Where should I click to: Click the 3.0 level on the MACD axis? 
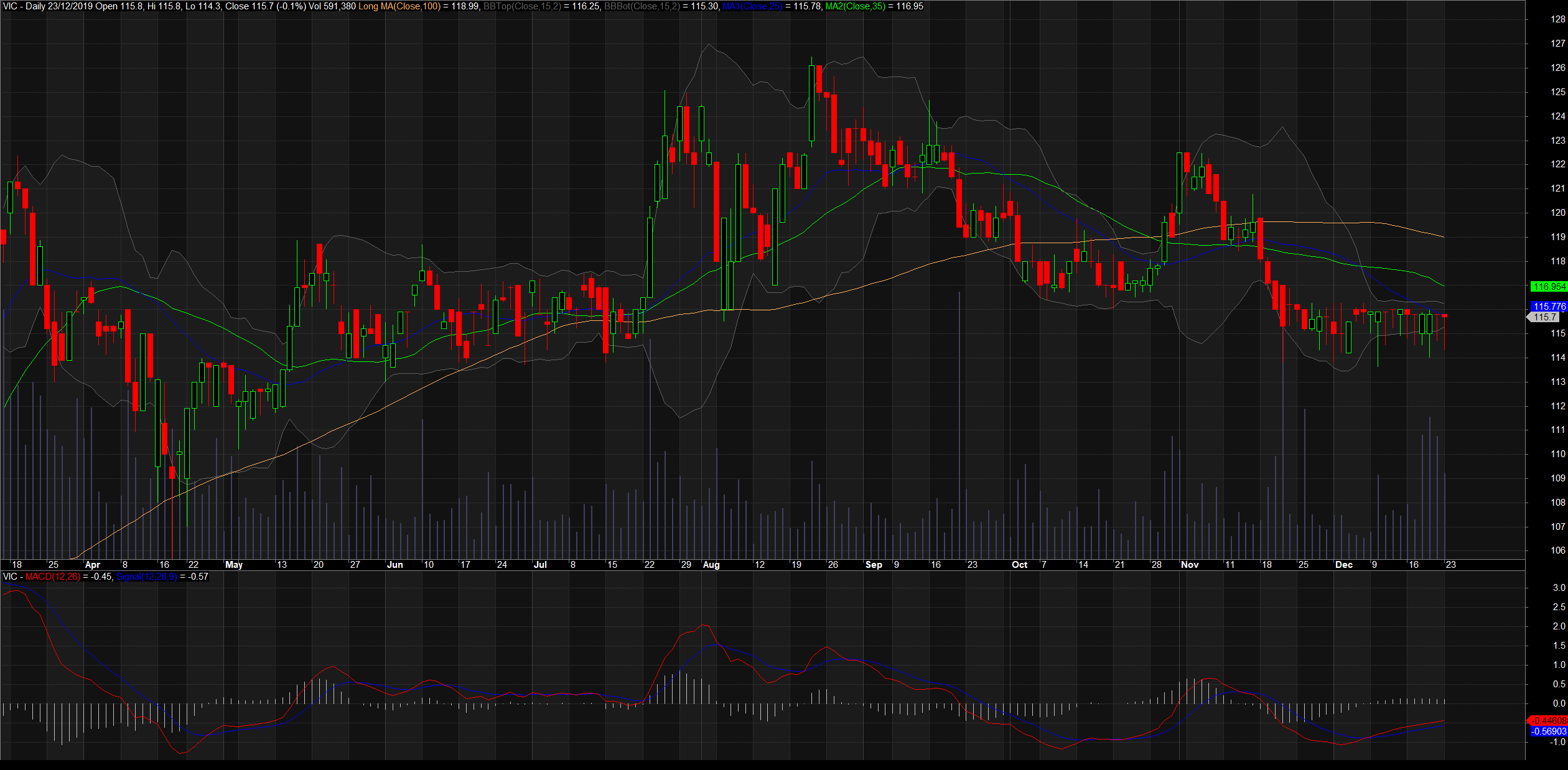click(1559, 588)
